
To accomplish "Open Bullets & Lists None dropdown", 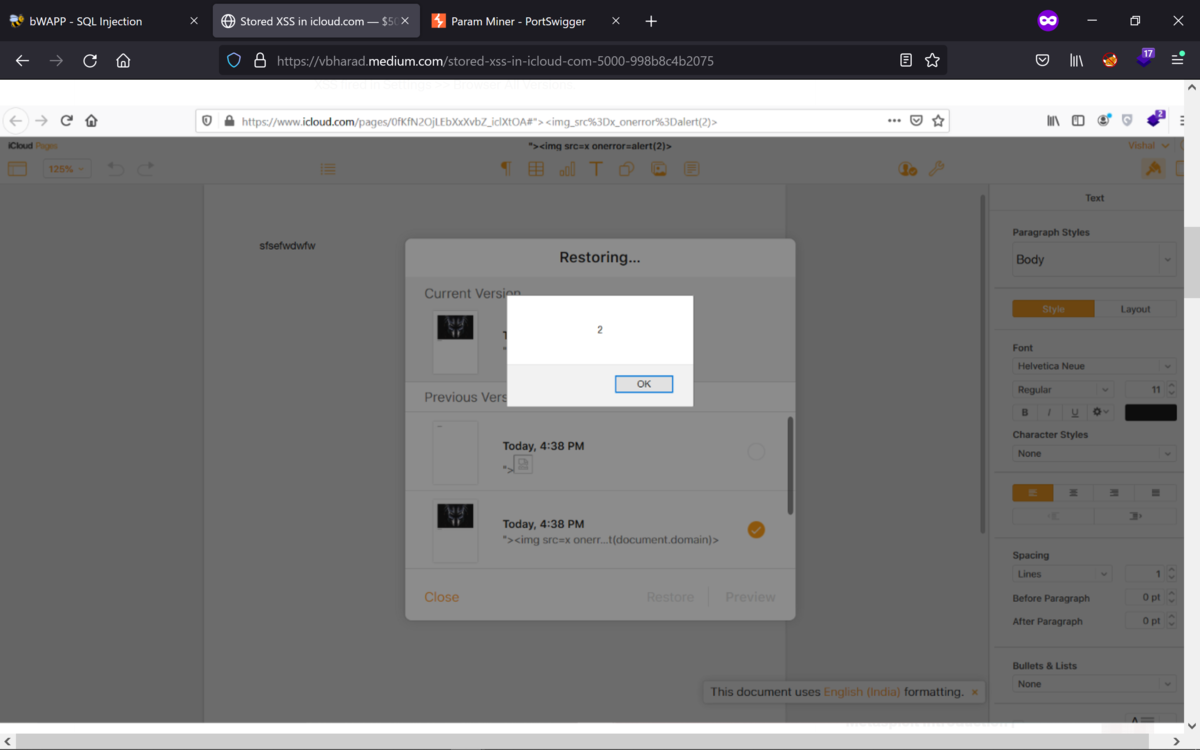I will 1093,684.
